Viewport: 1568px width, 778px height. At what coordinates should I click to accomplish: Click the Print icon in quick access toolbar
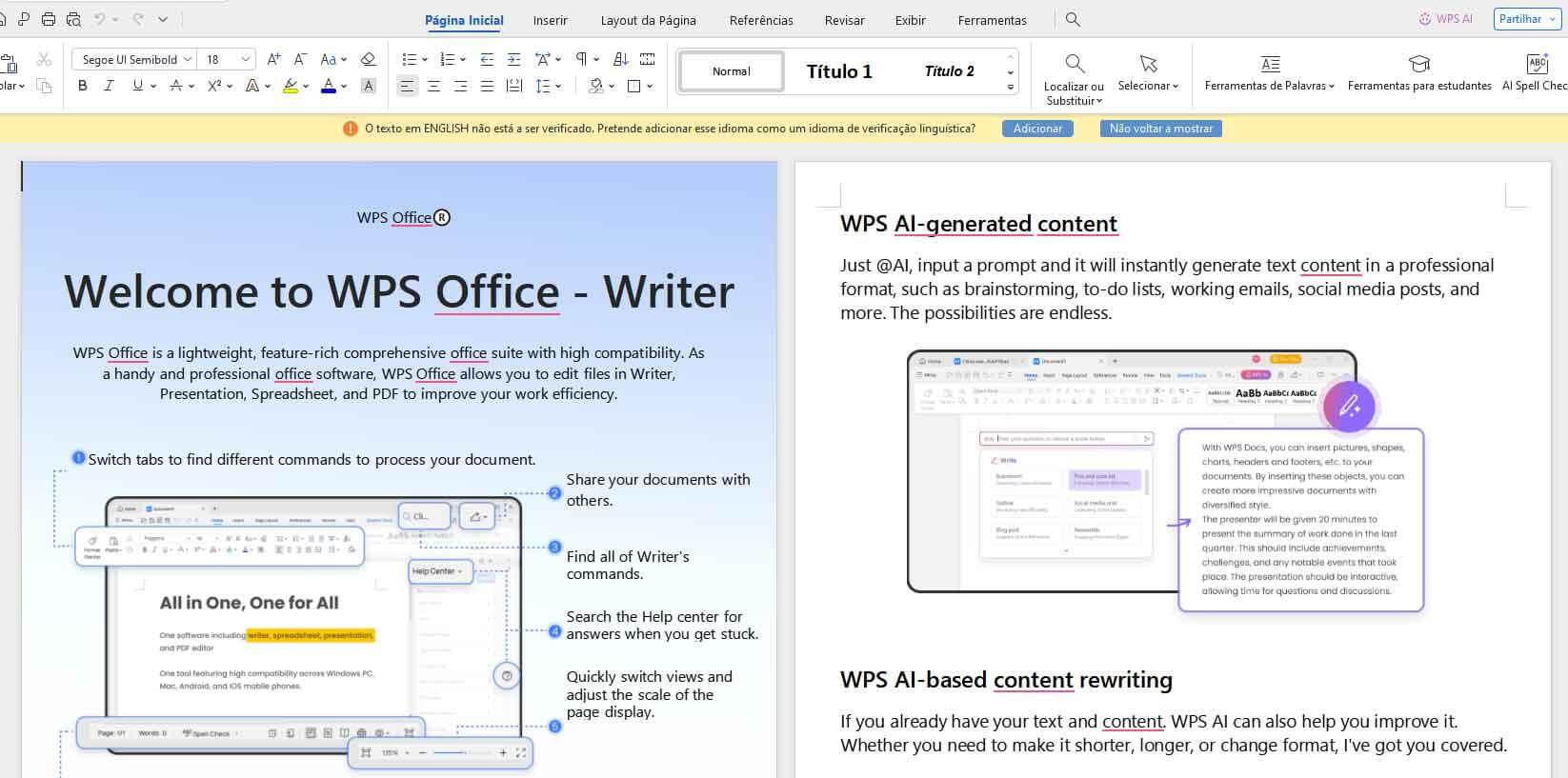[x=49, y=19]
